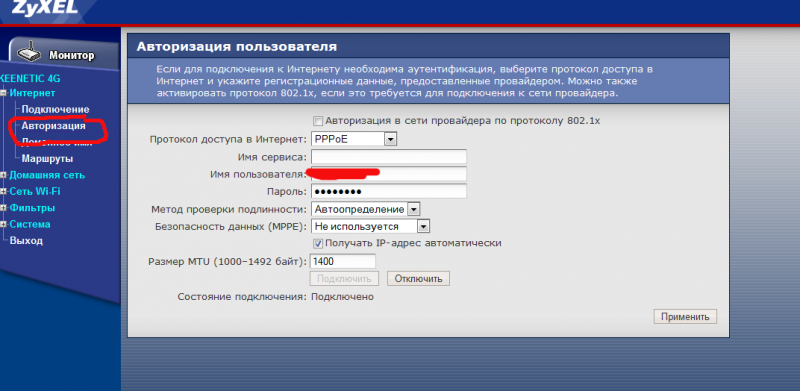Screen dimensions: 800x391
Task: Open Автоопределение authentication method dropdown
Action: [365, 209]
